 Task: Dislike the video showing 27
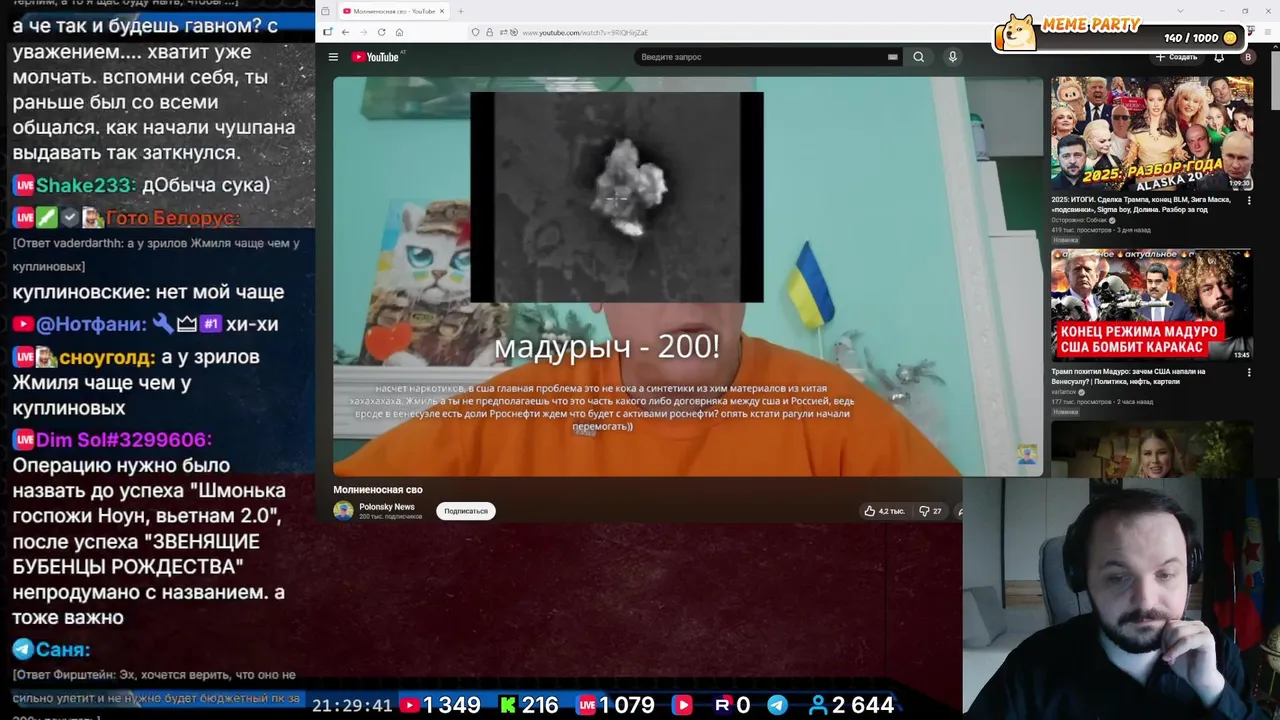(930, 511)
